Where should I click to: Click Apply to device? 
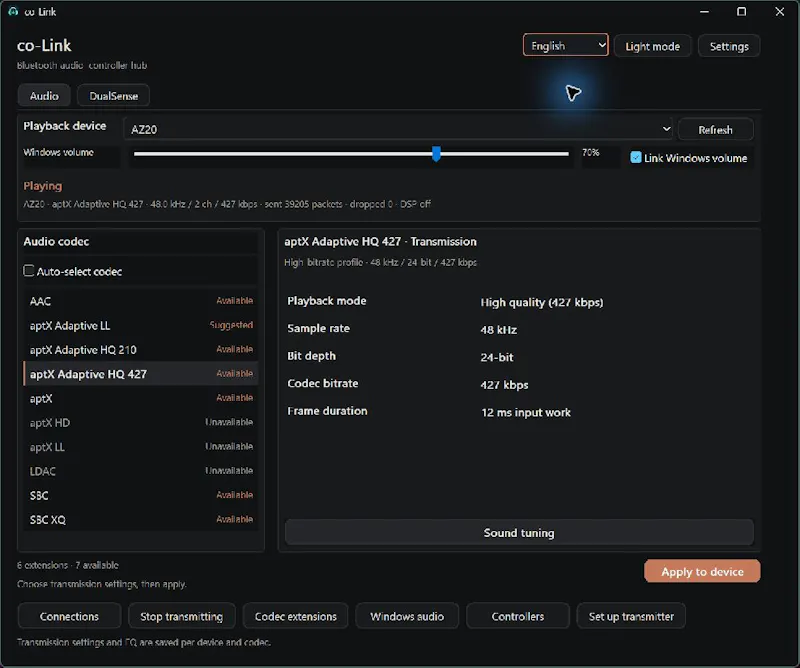[x=702, y=572]
